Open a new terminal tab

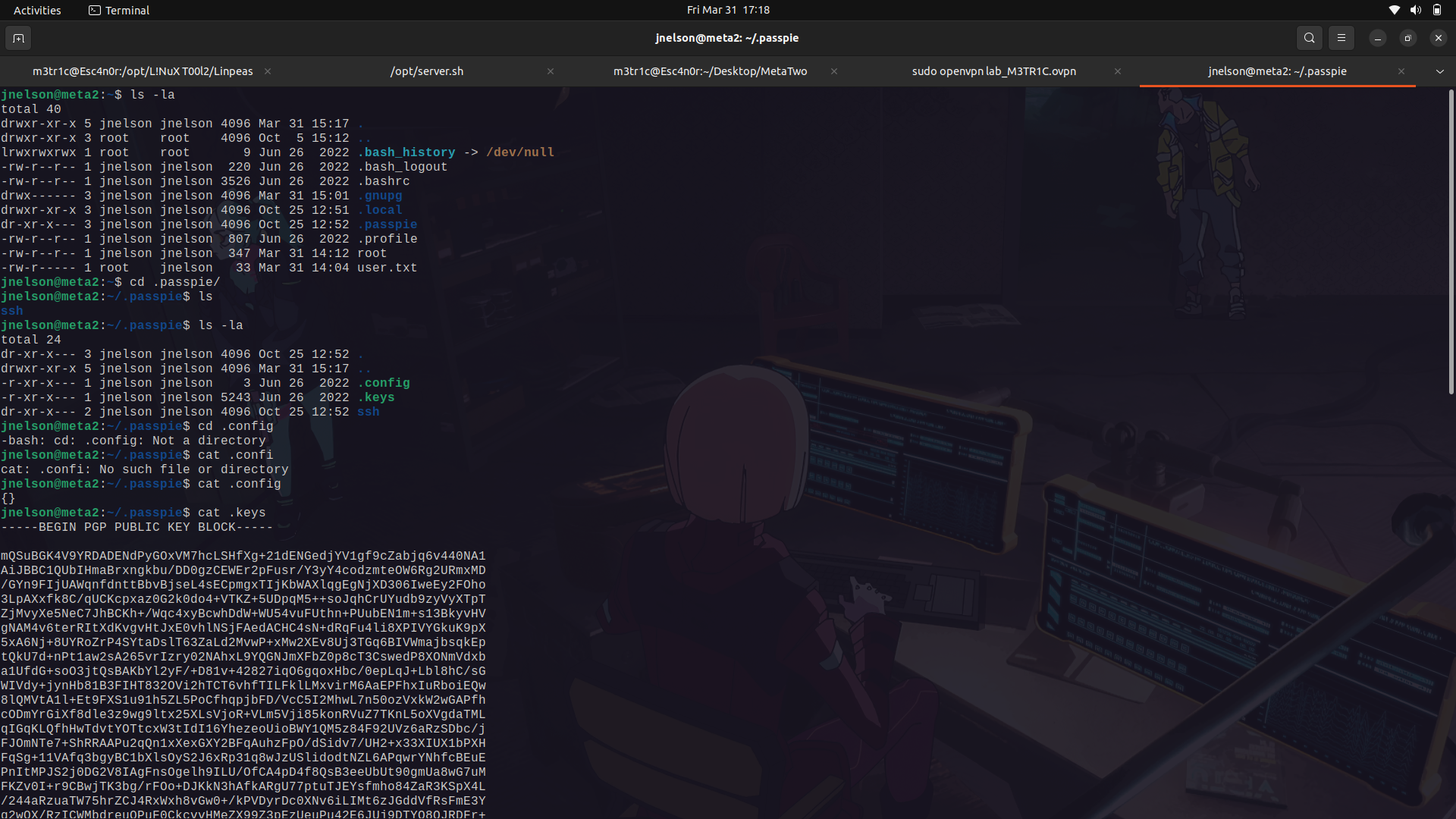[18, 38]
